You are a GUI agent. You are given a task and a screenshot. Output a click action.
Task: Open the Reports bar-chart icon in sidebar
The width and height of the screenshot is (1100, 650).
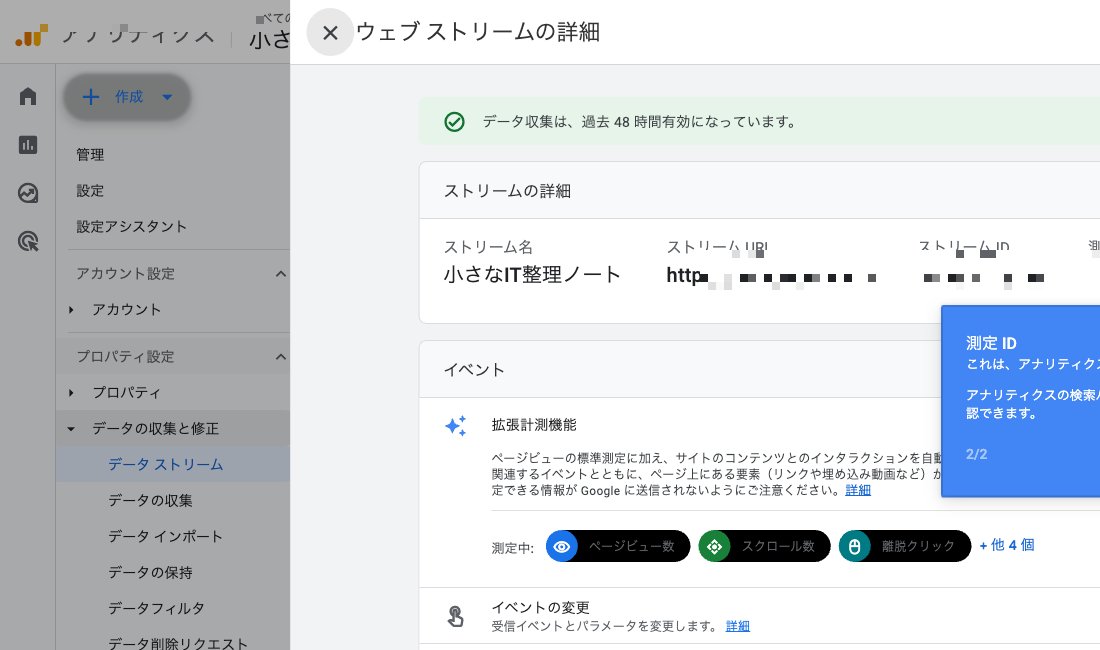(x=27, y=145)
